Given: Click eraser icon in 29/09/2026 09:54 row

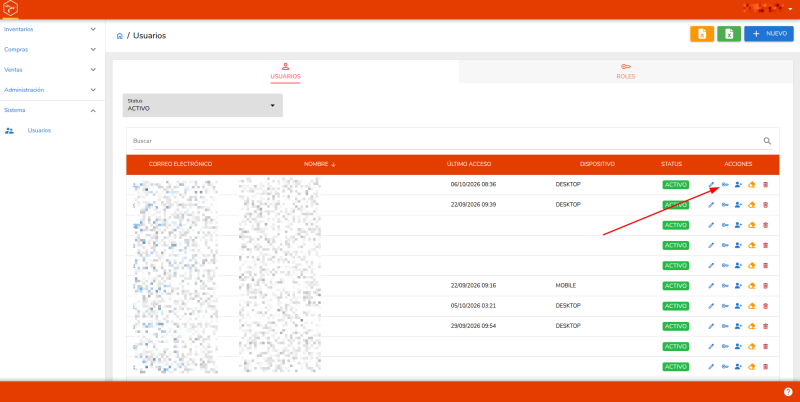Looking at the screenshot, I should point(752,326).
